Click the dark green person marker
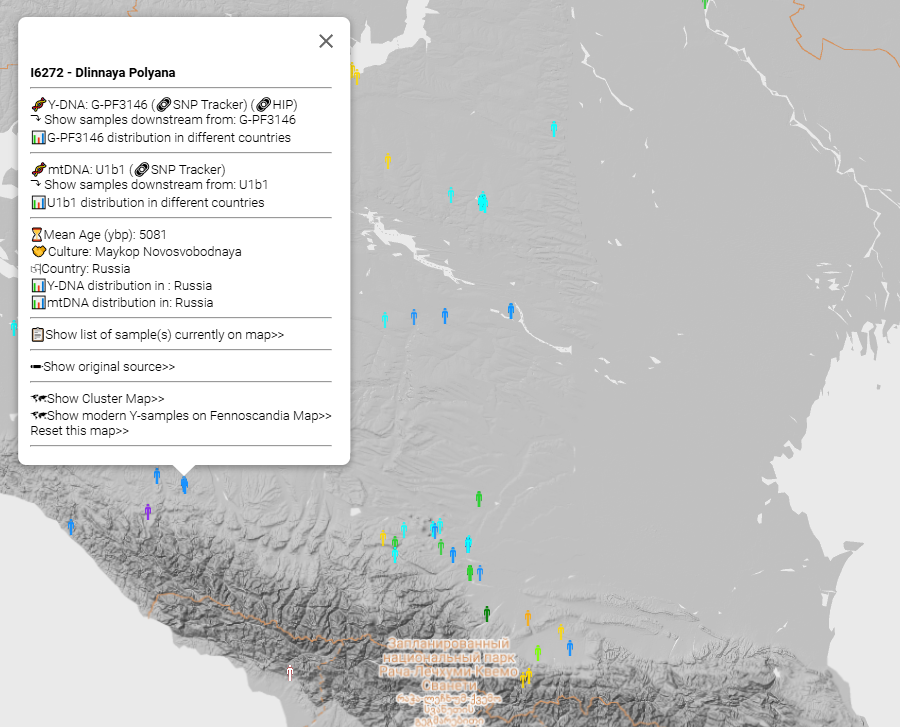Screen dimensions: 900x727 487,613
